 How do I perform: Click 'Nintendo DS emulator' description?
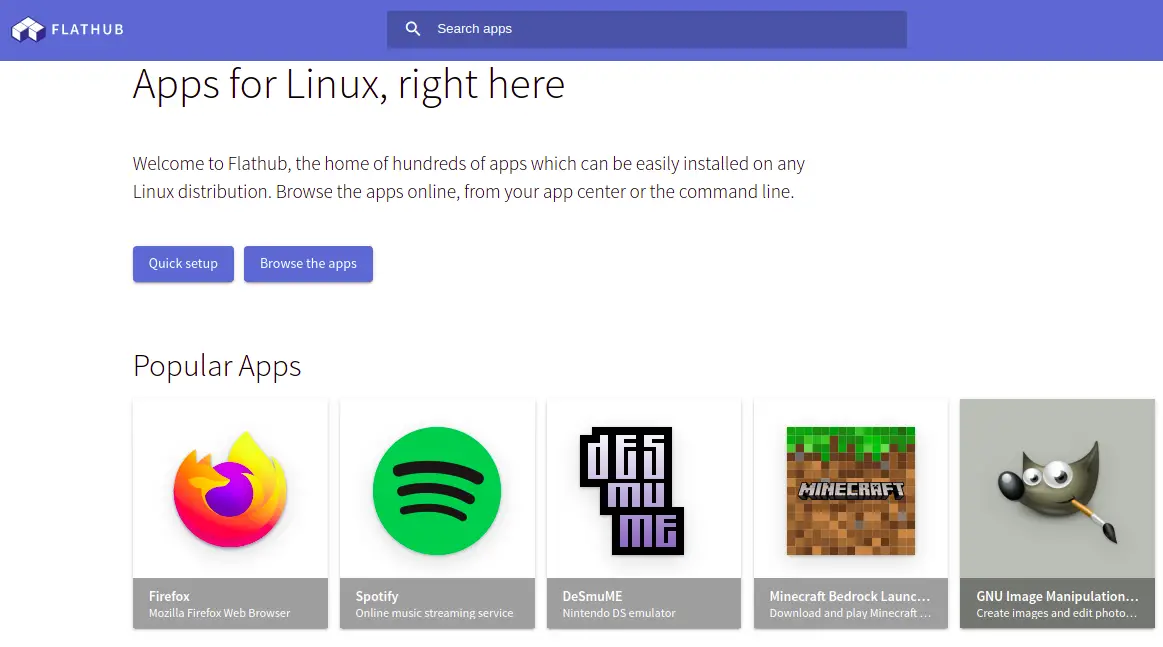(x=619, y=613)
